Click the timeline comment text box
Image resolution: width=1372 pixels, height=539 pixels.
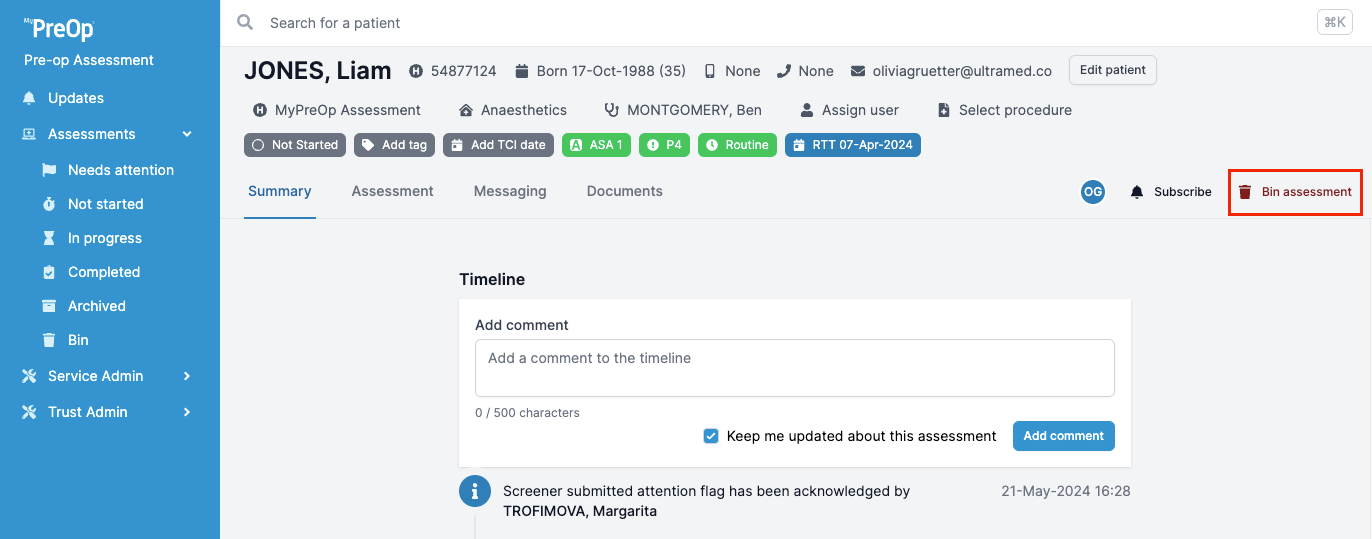(x=794, y=368)
